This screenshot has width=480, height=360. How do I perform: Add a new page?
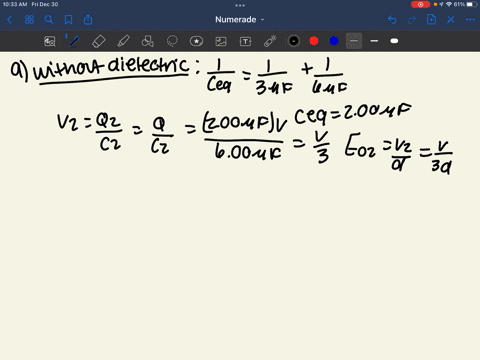[431, 20]
